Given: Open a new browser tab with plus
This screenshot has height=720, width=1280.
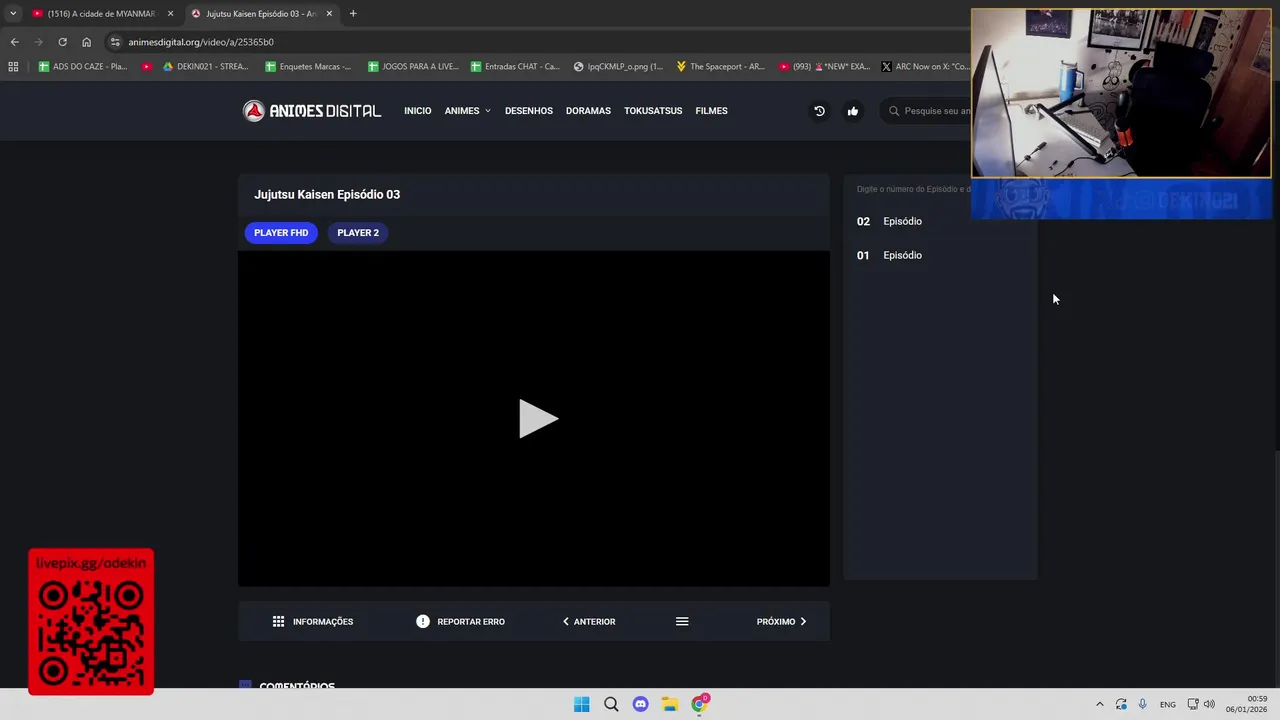Looking at the screenshot, I should click(x=353, y=14).
